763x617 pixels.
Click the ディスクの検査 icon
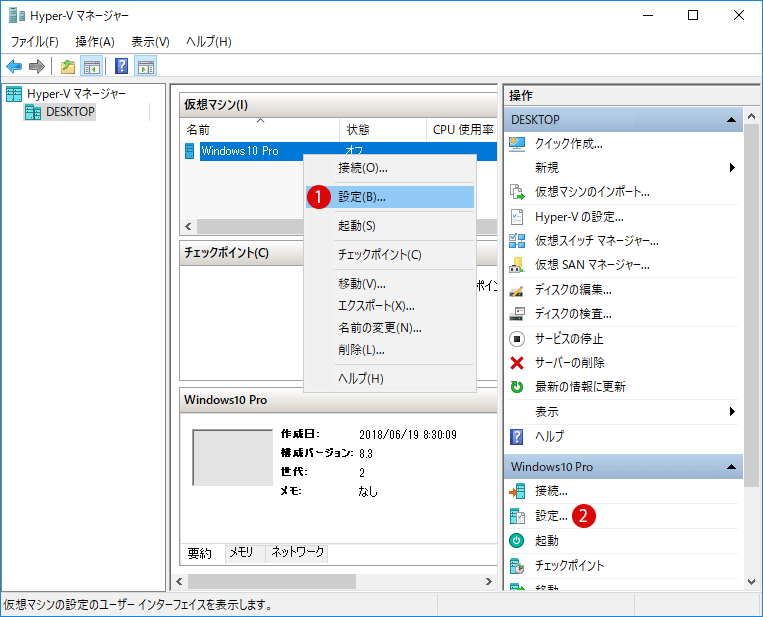coord(517,314)
